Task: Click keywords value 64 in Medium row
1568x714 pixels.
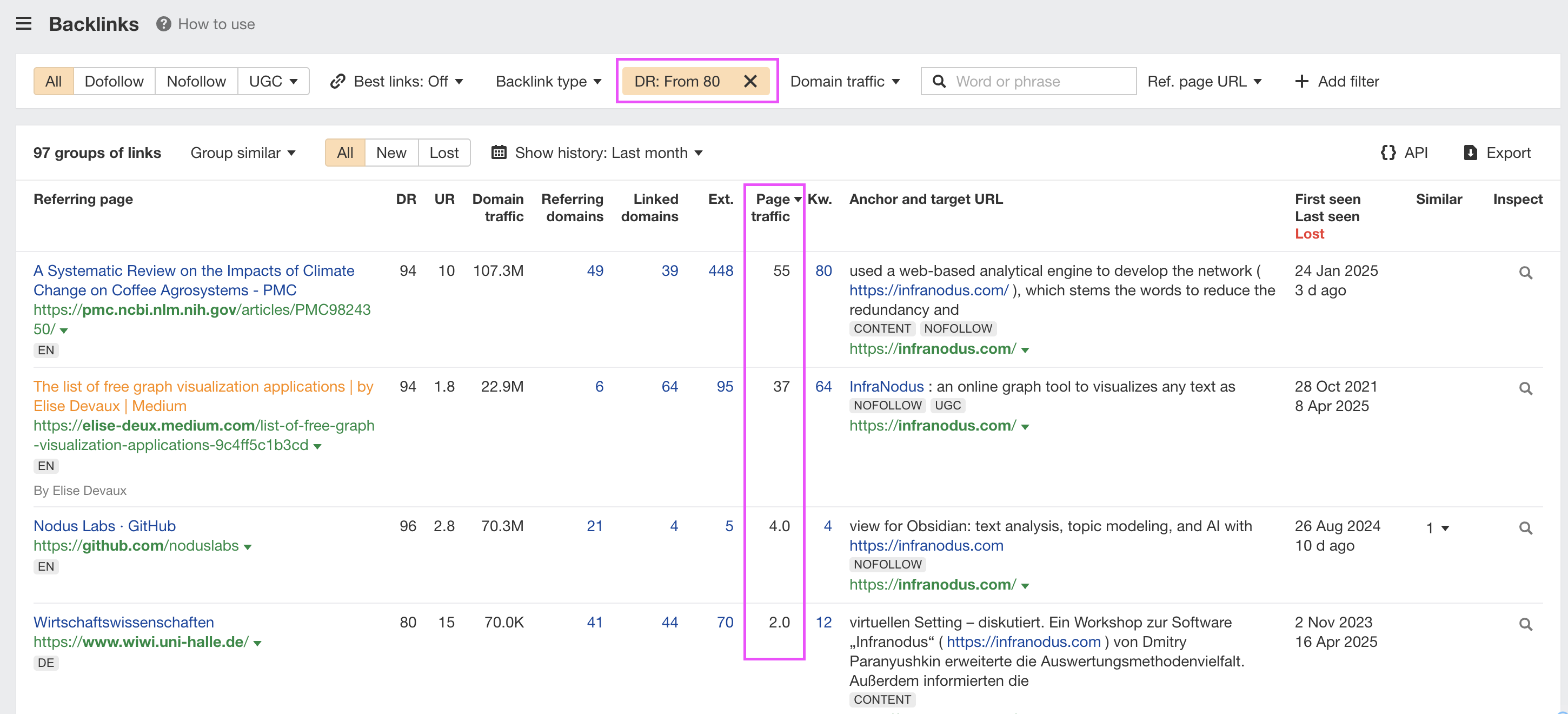Action: coord(823,387)
